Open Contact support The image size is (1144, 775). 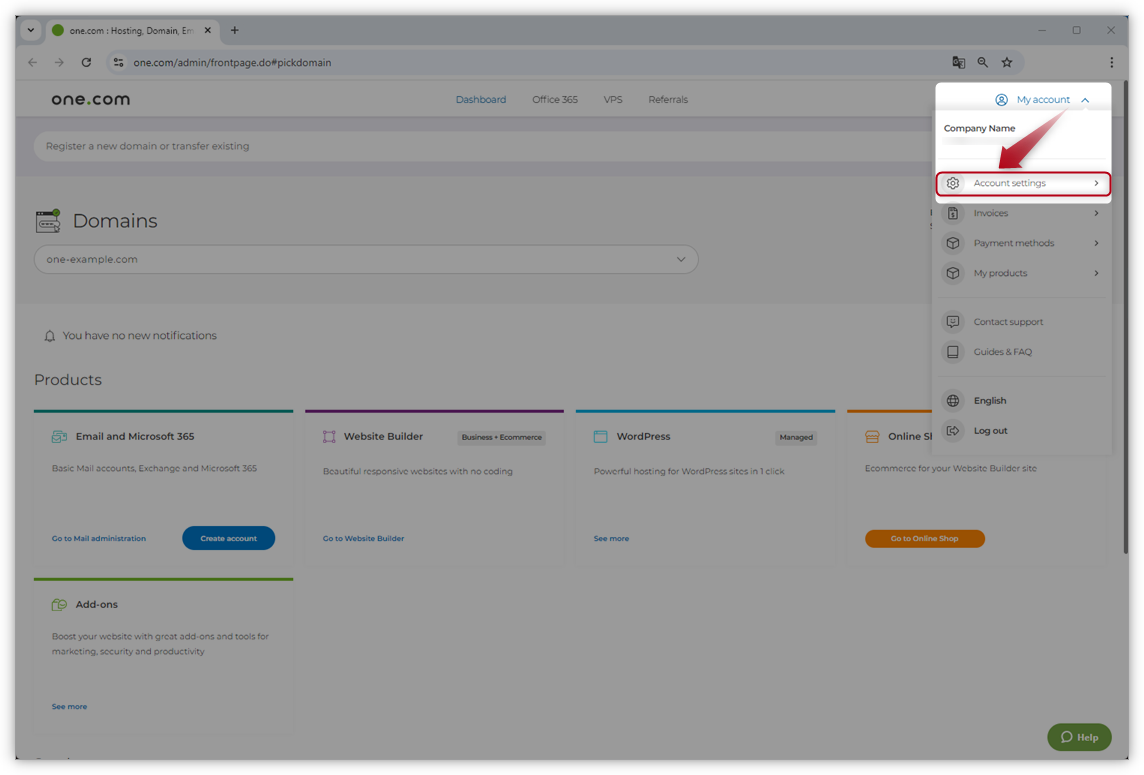coord(1008,321)
